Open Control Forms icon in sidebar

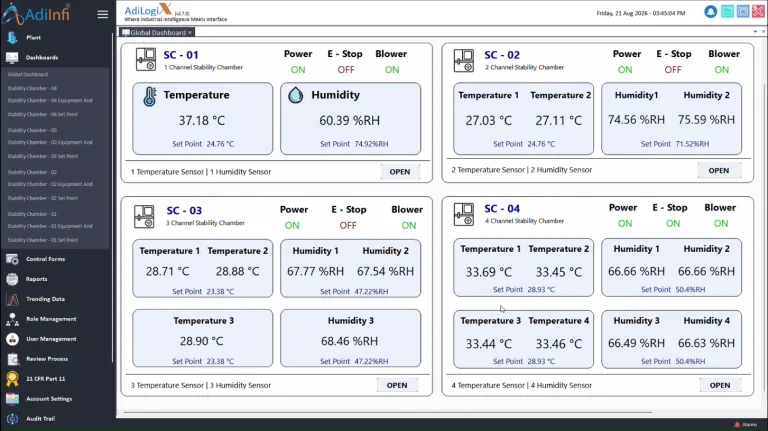12,259
